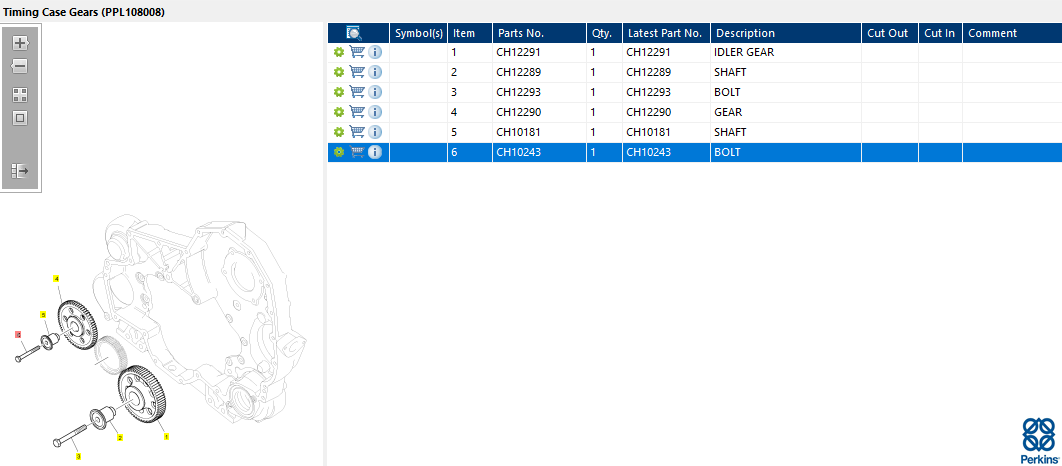The width and height of the screenshot is (1062, 466).
Task: Zoom in on the diagram with plus tool
Action: tap(20, 43)
